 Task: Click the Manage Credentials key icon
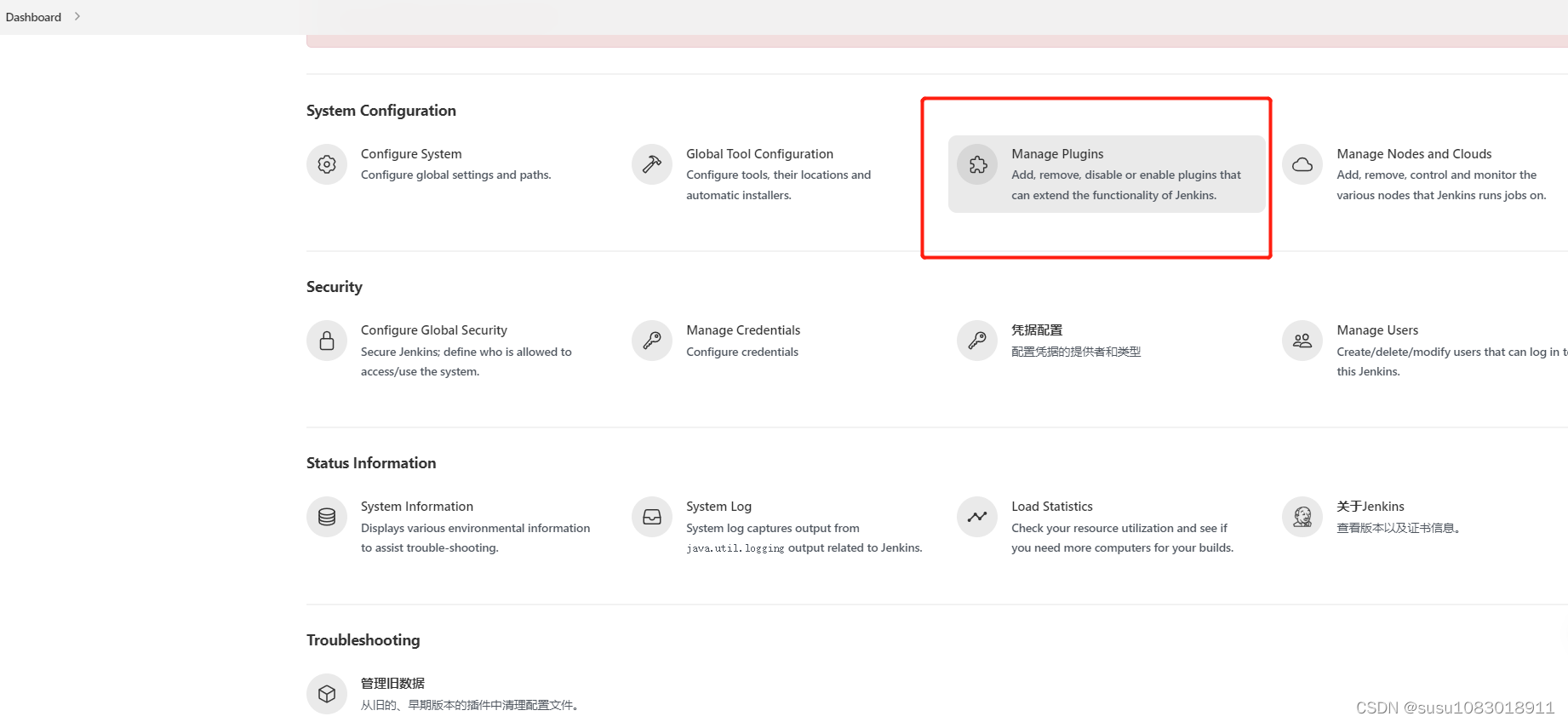[652, 341]
